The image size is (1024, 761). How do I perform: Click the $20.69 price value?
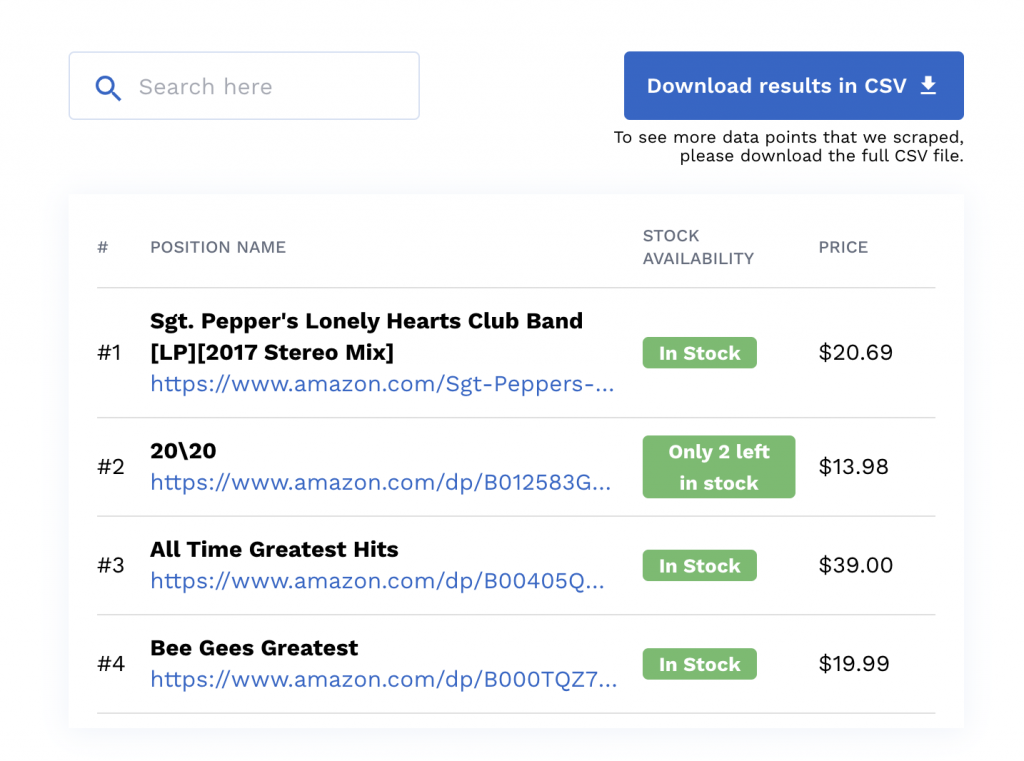[856, 352]
